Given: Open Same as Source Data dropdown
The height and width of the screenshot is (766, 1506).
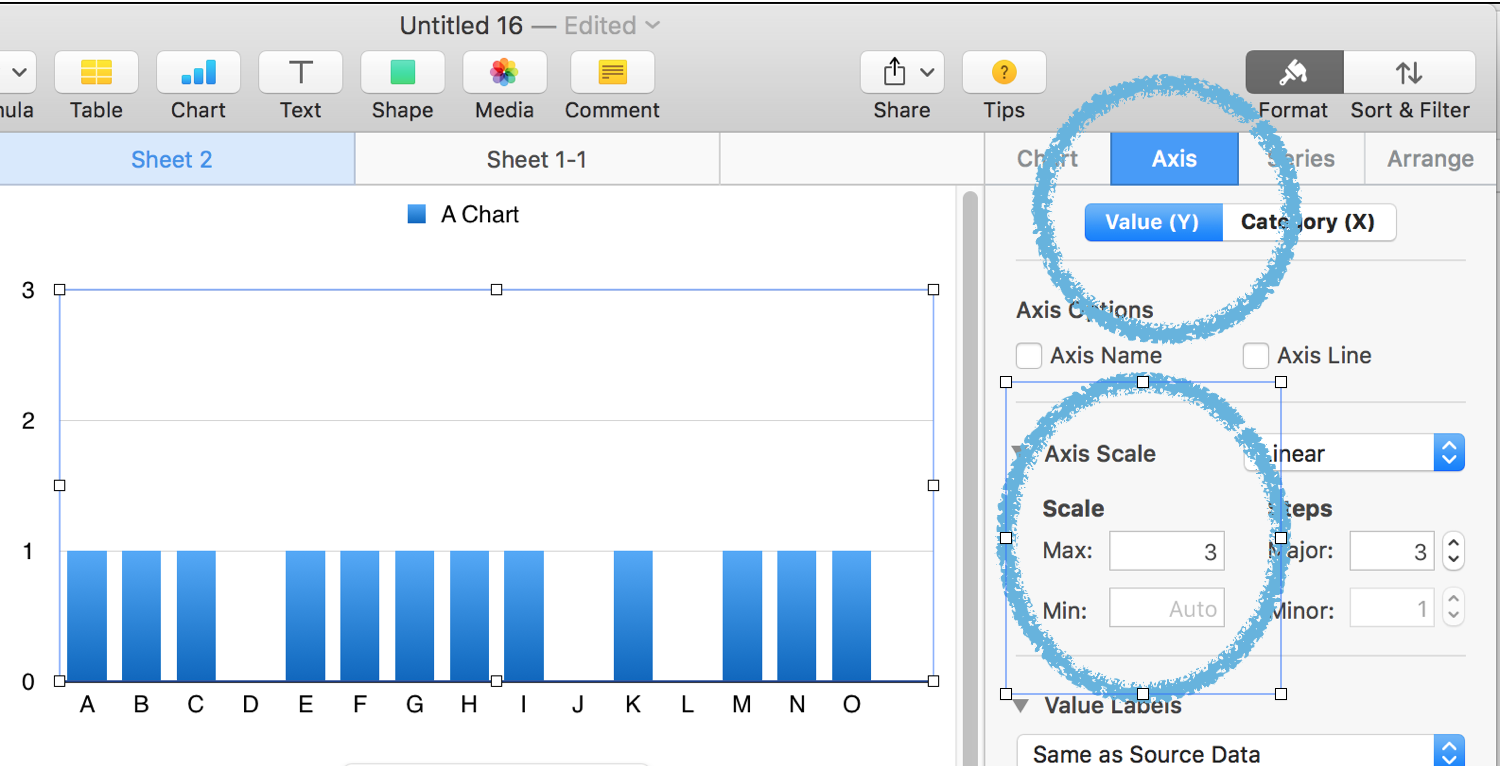Looking at the screenshot, I should [x=1240, y=753].
